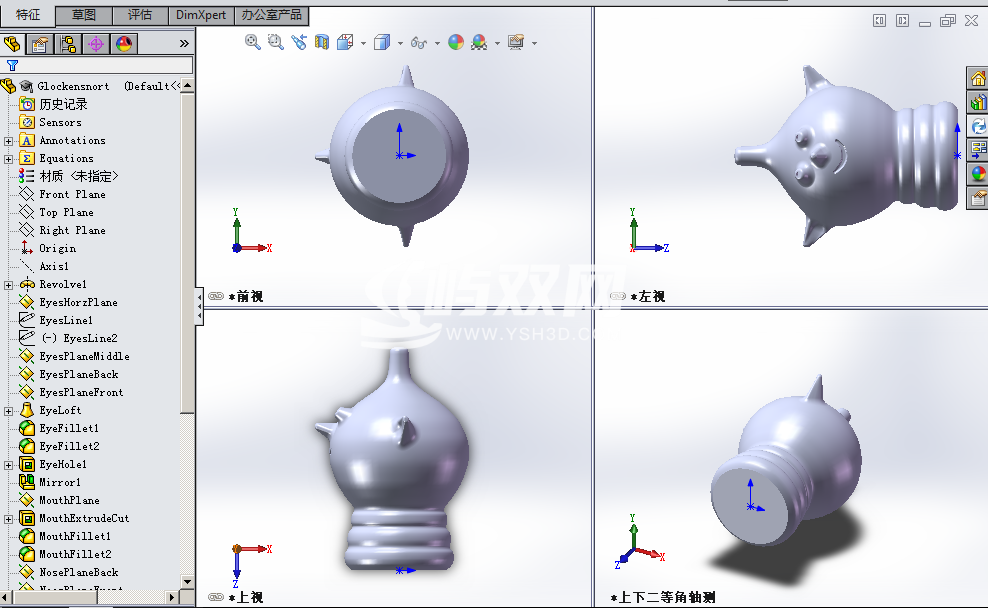Open the Design Library task pane tab

(x=978, y=102)
